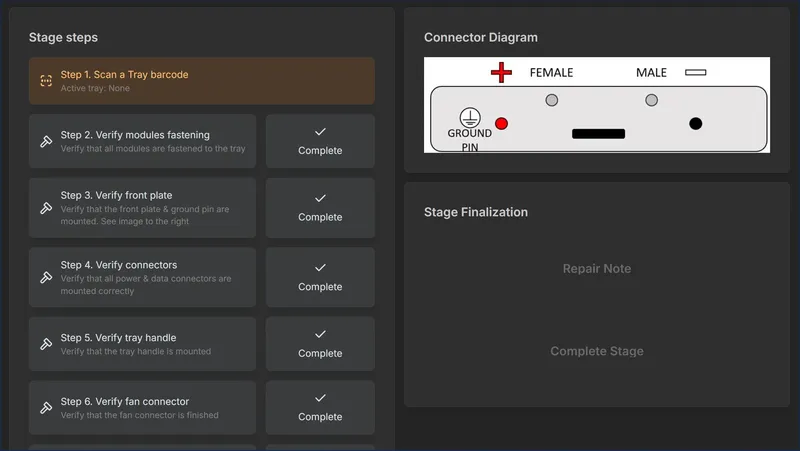Viewport: 800px width, 451px height.
Task: Click the red connector dot in diagram
Action: [x=502, y=123]
